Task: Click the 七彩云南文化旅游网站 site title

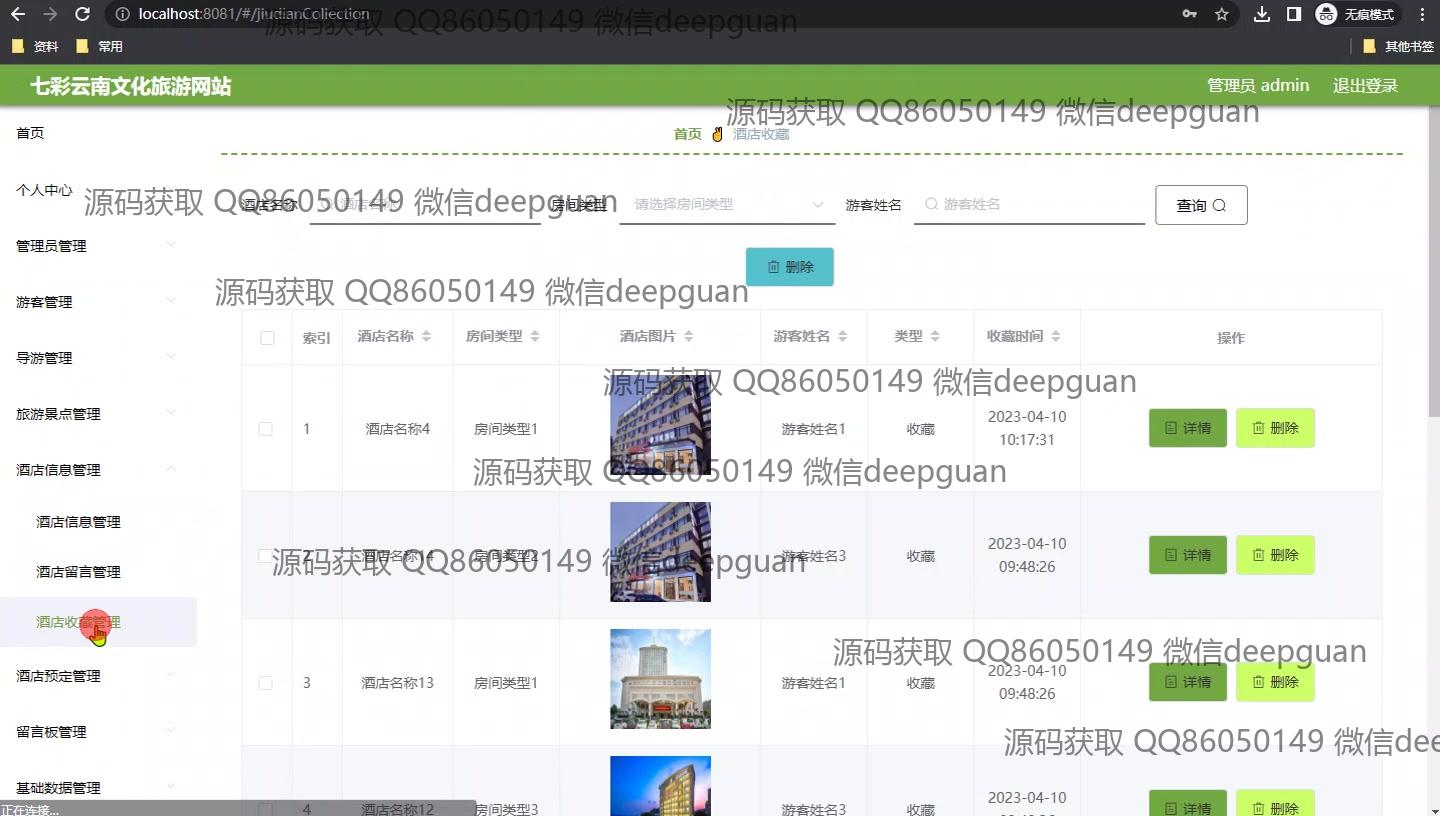Action: (x=131, y=86)
